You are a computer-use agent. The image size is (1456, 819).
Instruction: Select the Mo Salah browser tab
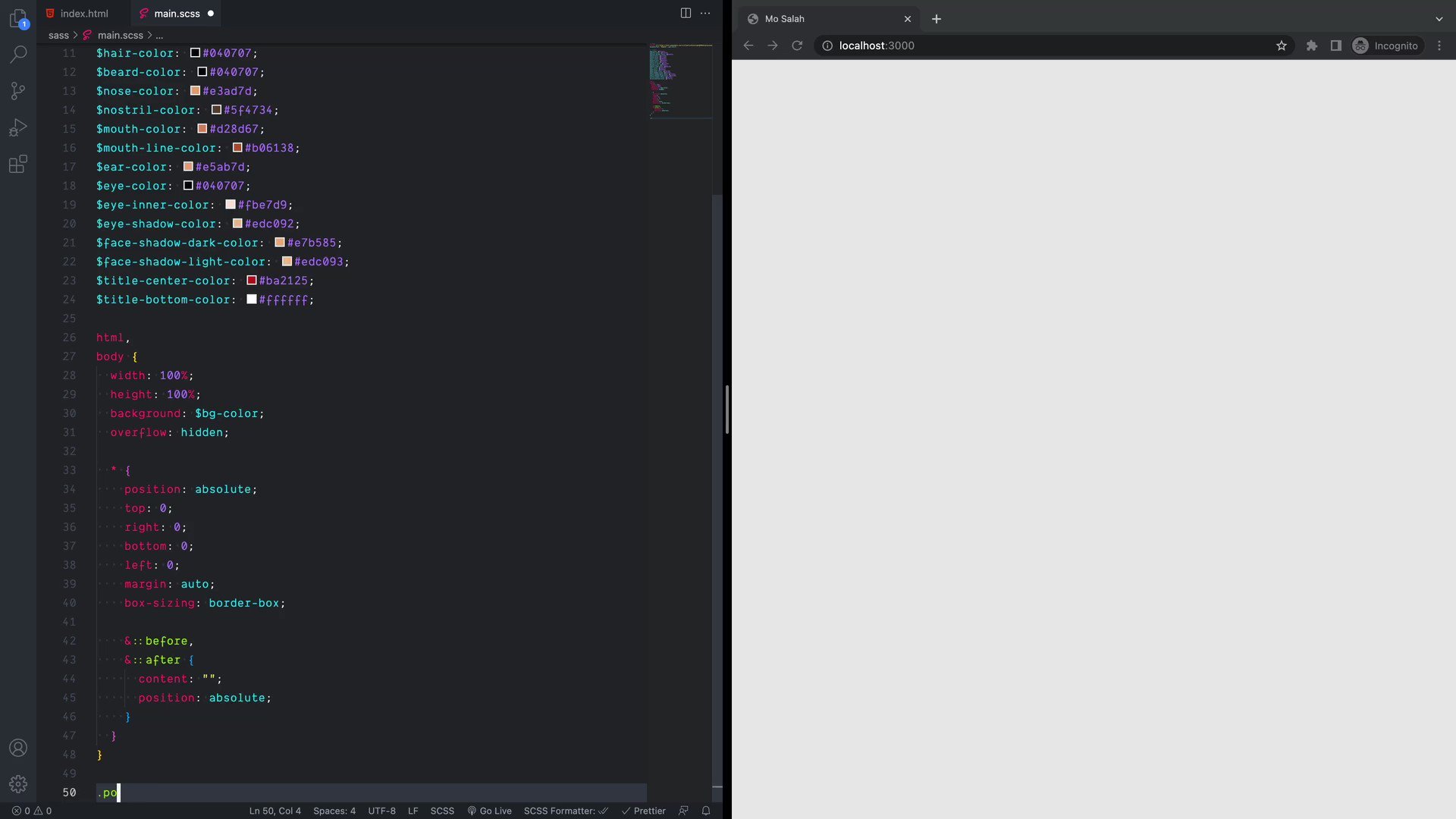point(829,19)
